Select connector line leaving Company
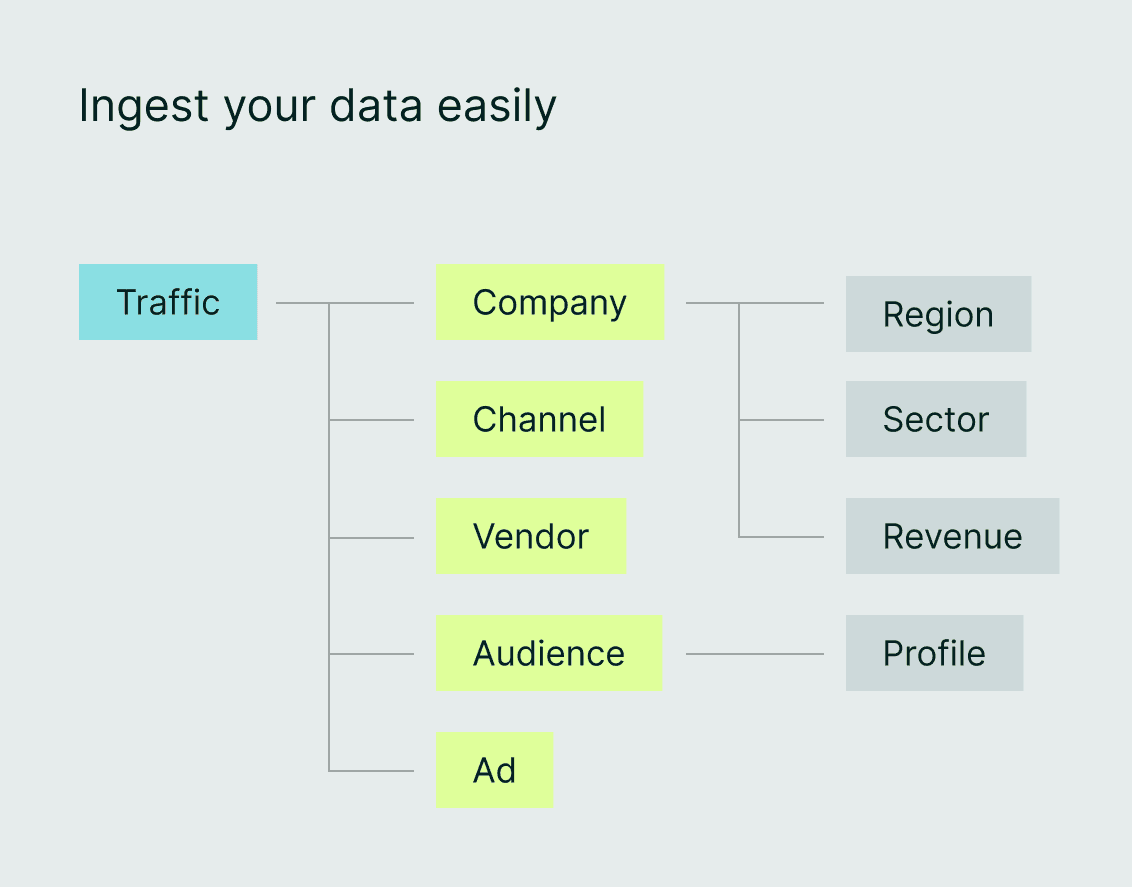This screenshot has width=1132, height=887. (755, 303)
